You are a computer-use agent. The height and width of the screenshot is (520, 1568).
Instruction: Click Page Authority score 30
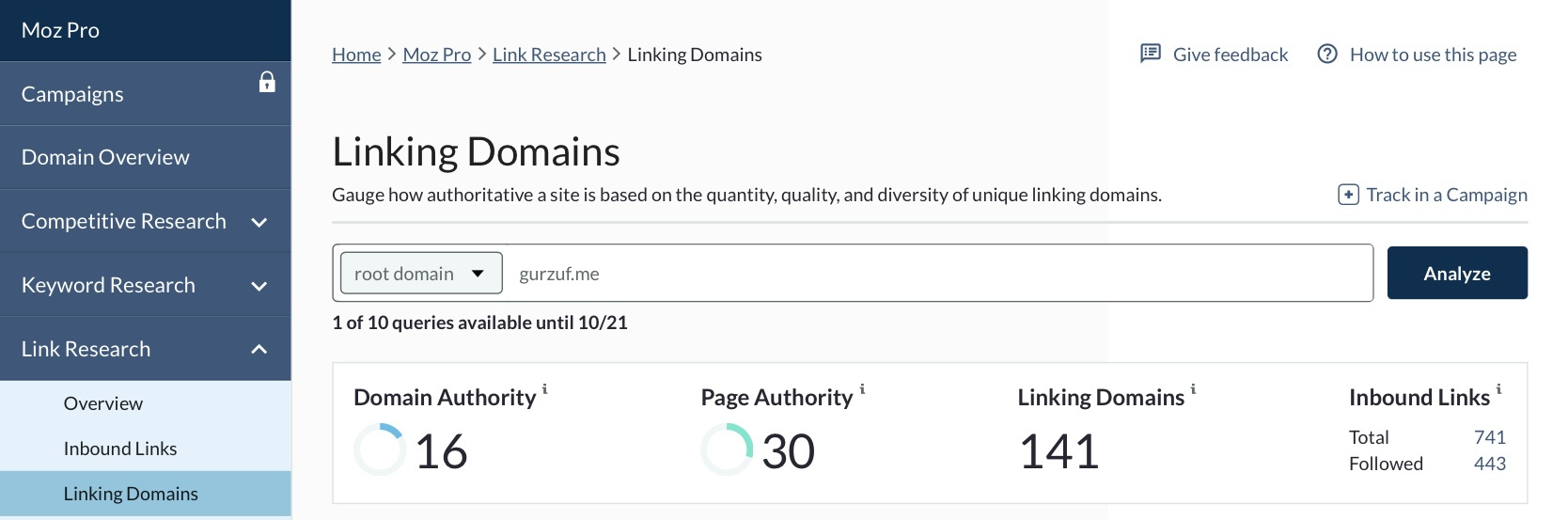click(788, 451)
